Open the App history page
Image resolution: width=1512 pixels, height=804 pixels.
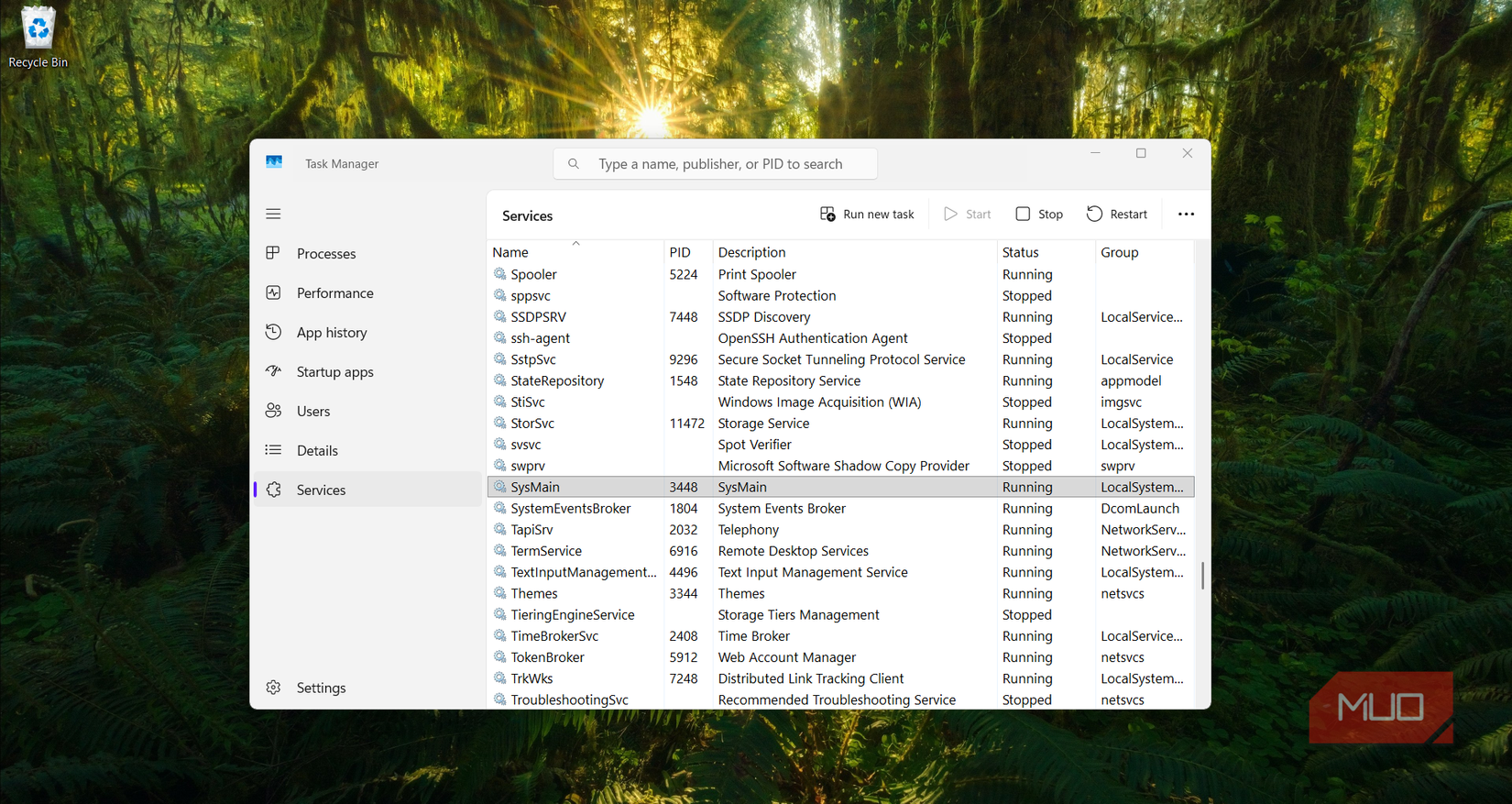pos(367,332)
